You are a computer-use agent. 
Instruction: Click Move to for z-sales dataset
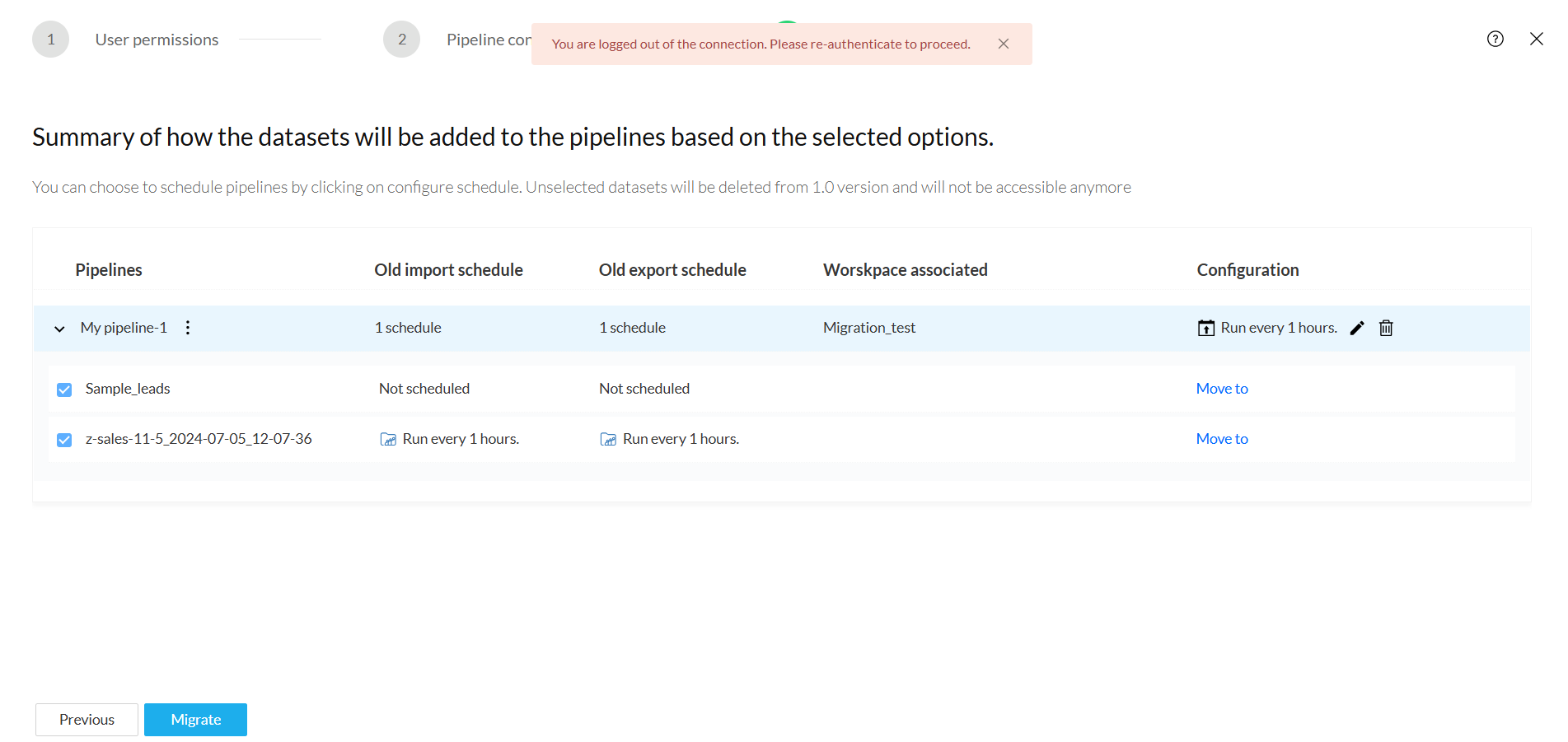click(1221, 439)
